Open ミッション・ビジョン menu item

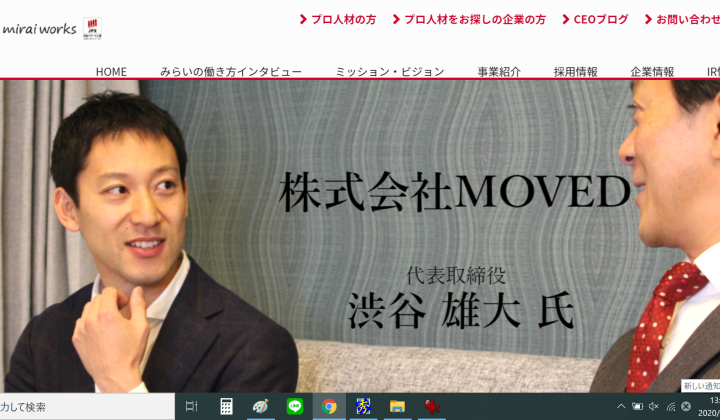click(x=390, y=72)
